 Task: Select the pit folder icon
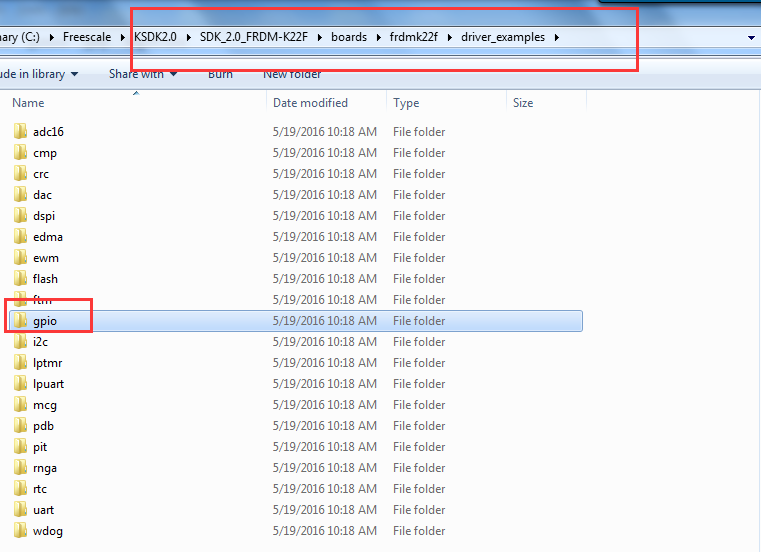(x=20, y=447)
